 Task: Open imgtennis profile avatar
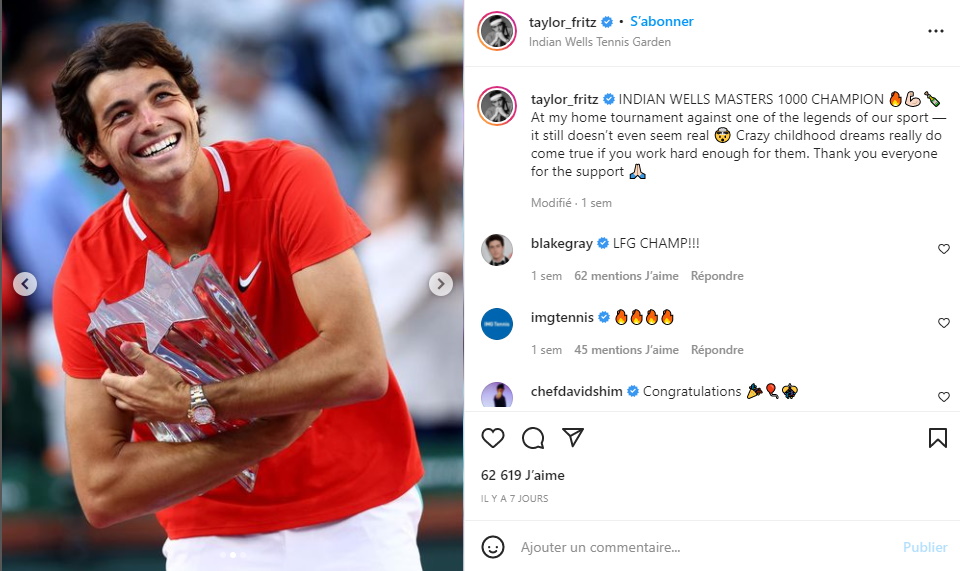[497, 324]
